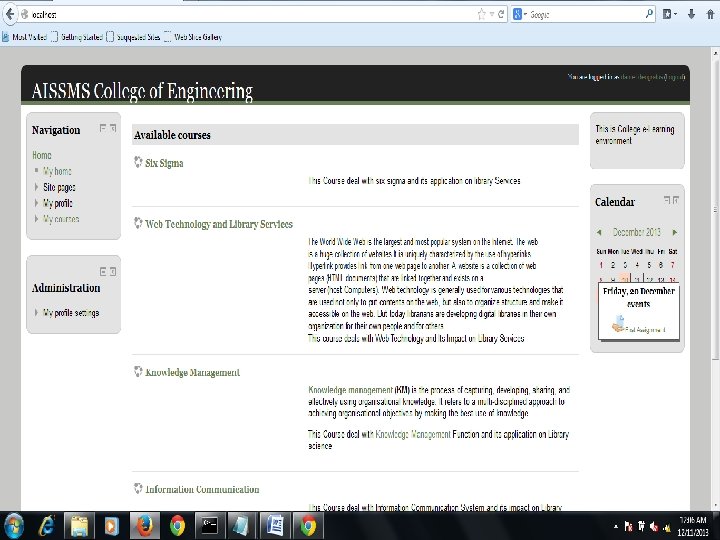Click the Knowledge Management course icon
The width and height of the screenshot is (720, 540).
tap(138, 371)
